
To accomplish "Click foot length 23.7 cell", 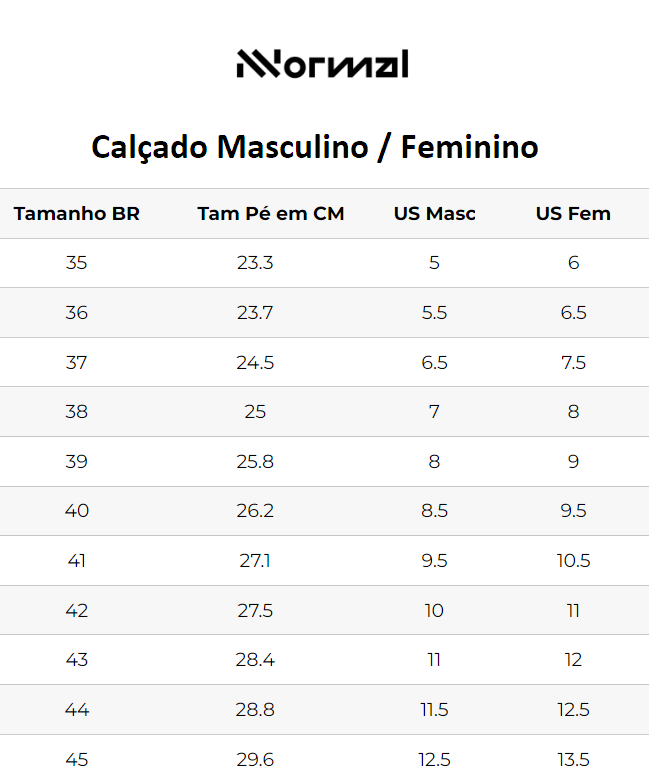I will [x=255, y=313].
